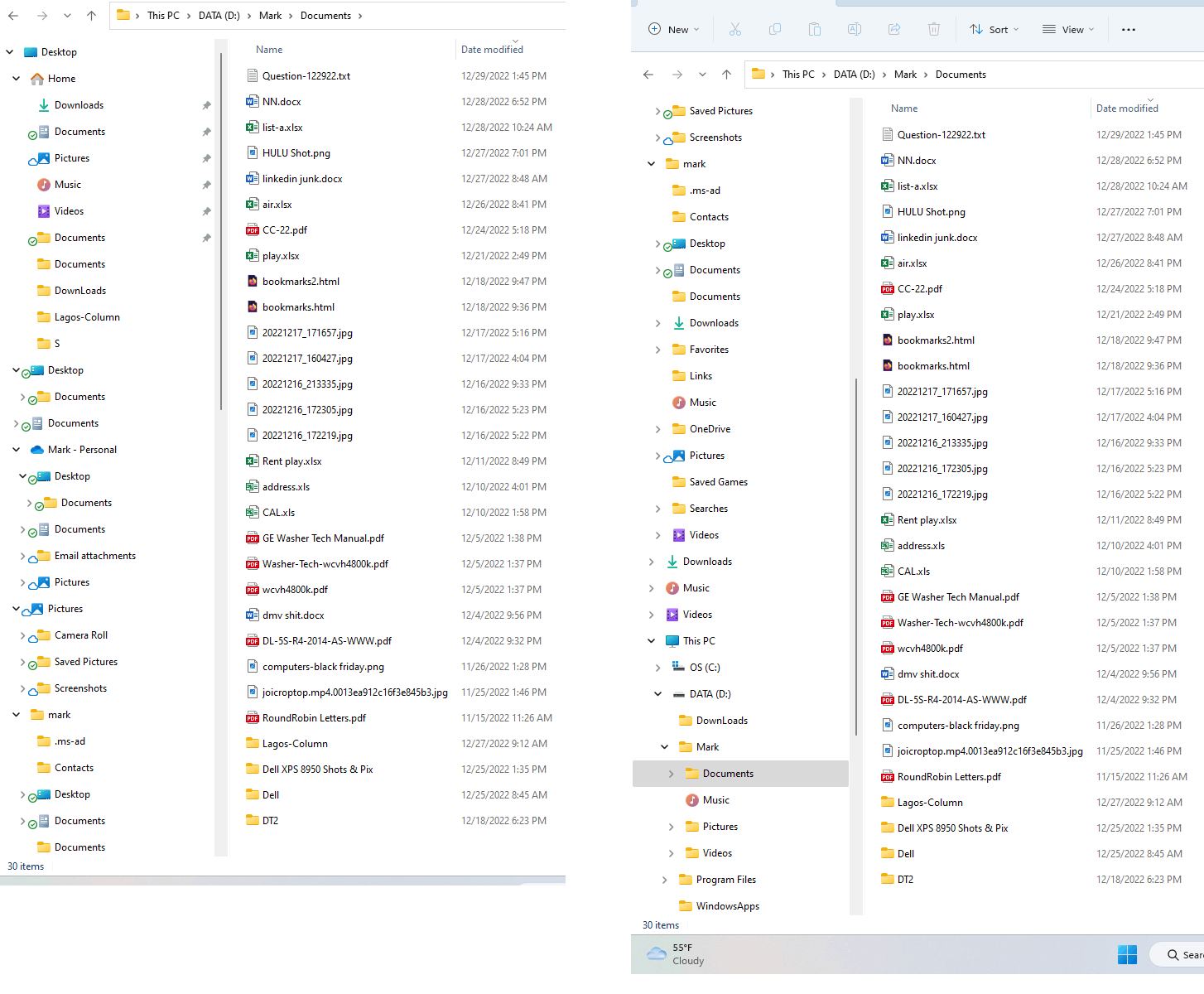Click the taskbar Search box
Image resolution: width=1204 pixels, height=994 pixels.
tap(1182, 954)
